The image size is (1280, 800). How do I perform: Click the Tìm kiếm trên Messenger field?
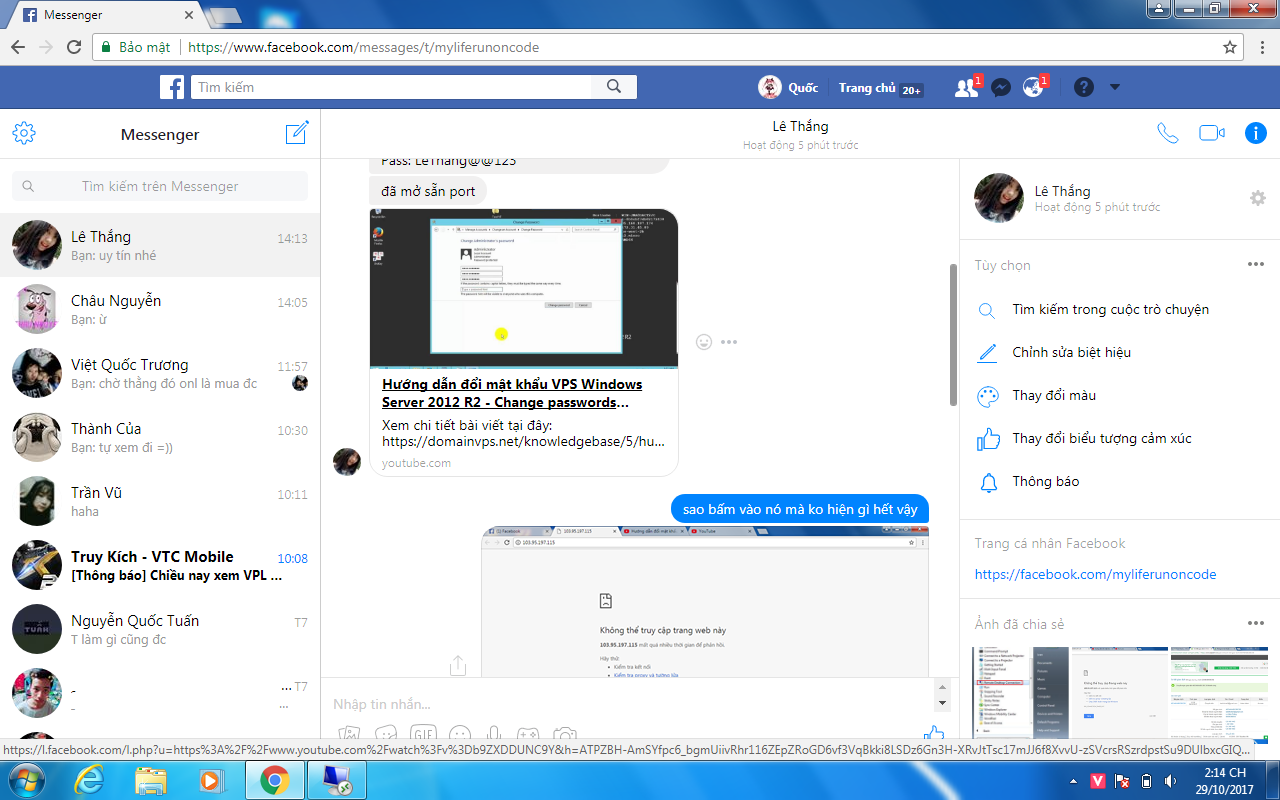[160, 186]
